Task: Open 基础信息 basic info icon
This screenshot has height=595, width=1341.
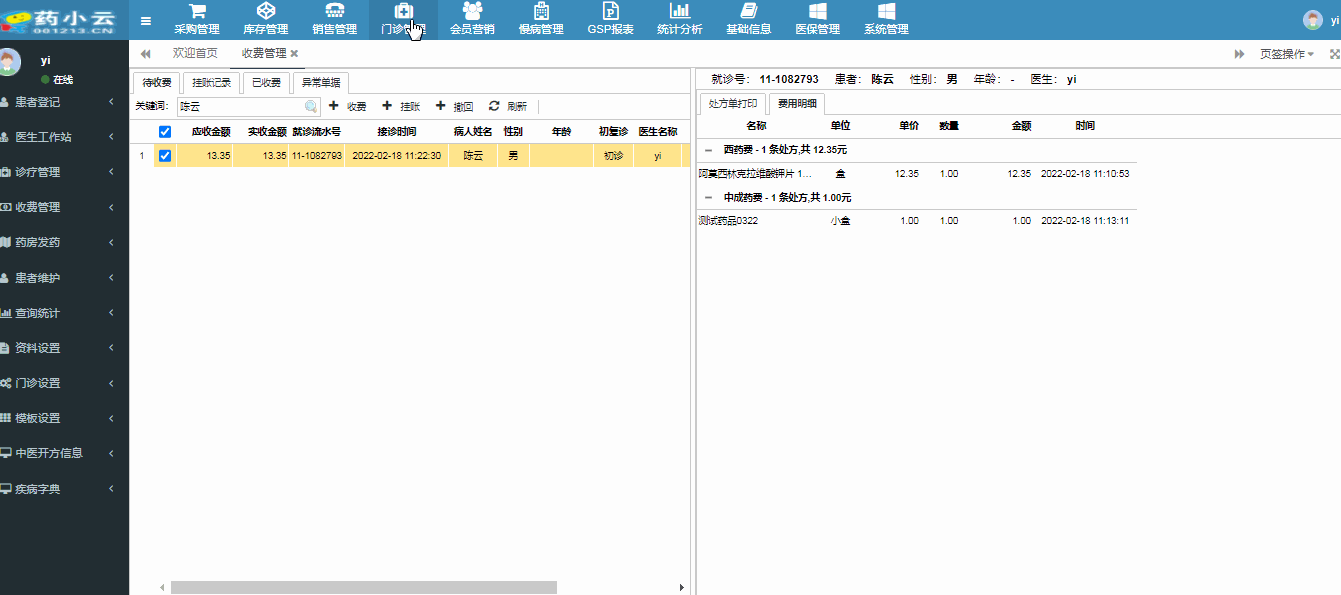Action: (x=748, y=11)
